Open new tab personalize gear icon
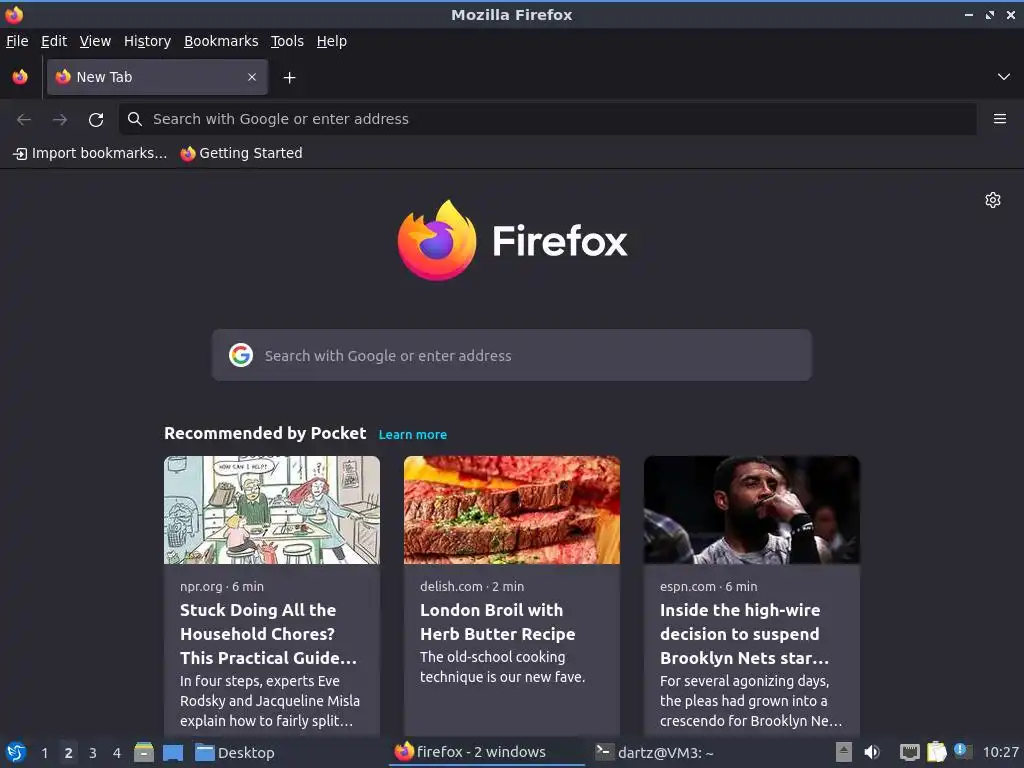This screenshot has height=768, width=1024. pyautogui.click(x=993, y=200)
